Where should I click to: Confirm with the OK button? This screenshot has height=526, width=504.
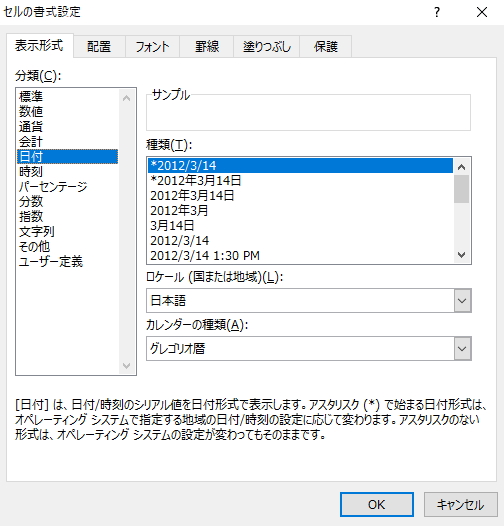coord(376,504)
